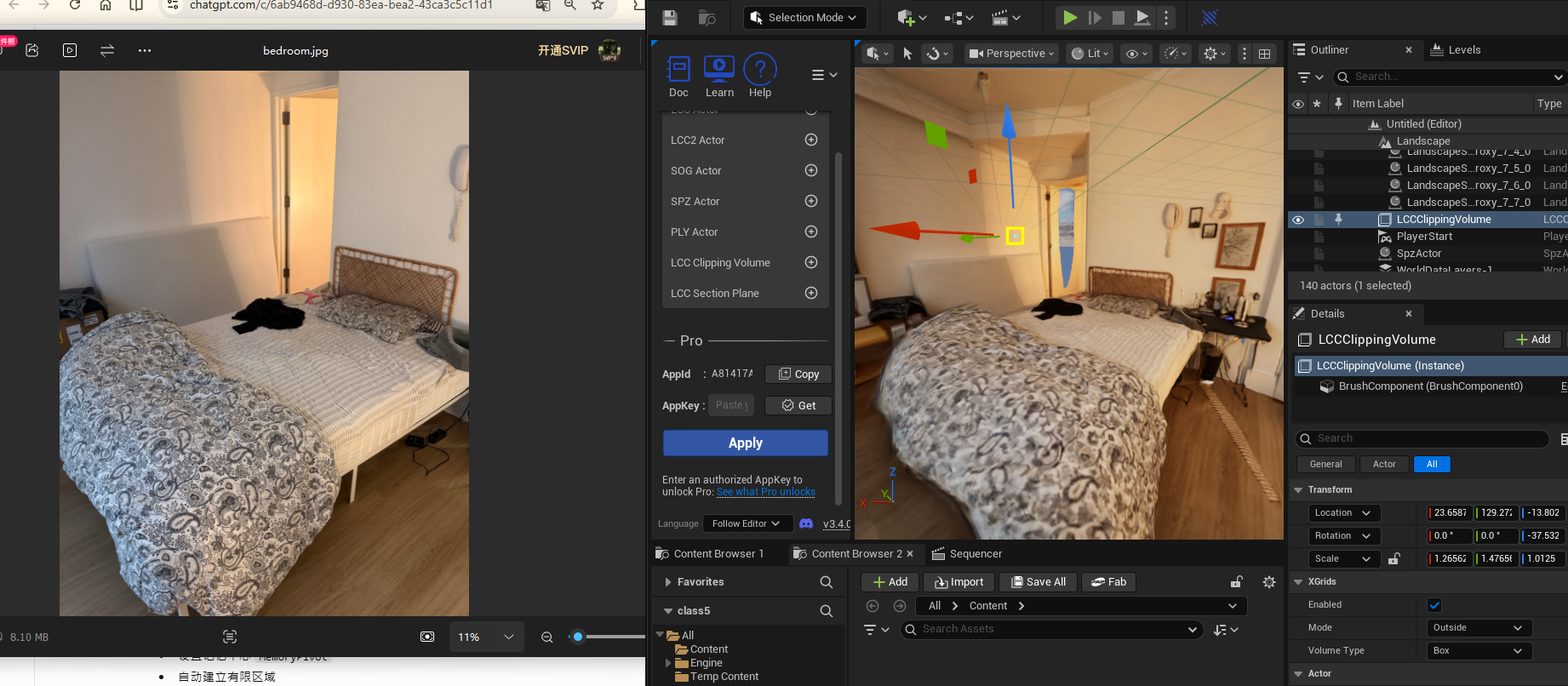Image resolution: width=1568 pixels, height=686 pixels.
Task: Open the Follow Editor language dropdown
Action: coord(747,523)
